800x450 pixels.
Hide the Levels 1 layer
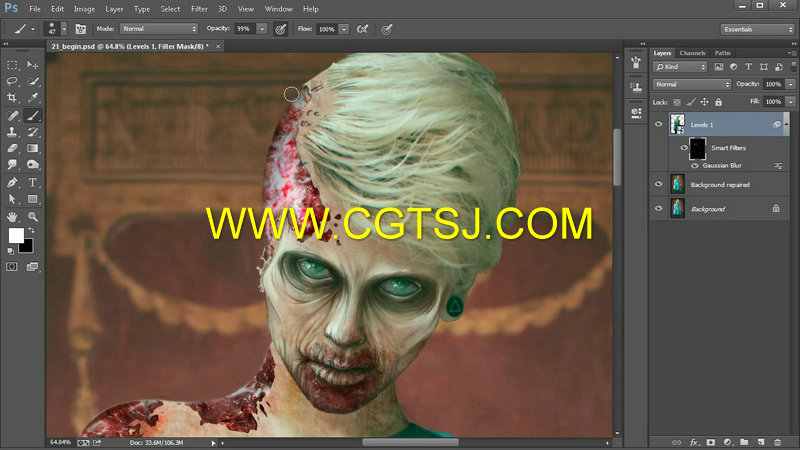[659, 124]
